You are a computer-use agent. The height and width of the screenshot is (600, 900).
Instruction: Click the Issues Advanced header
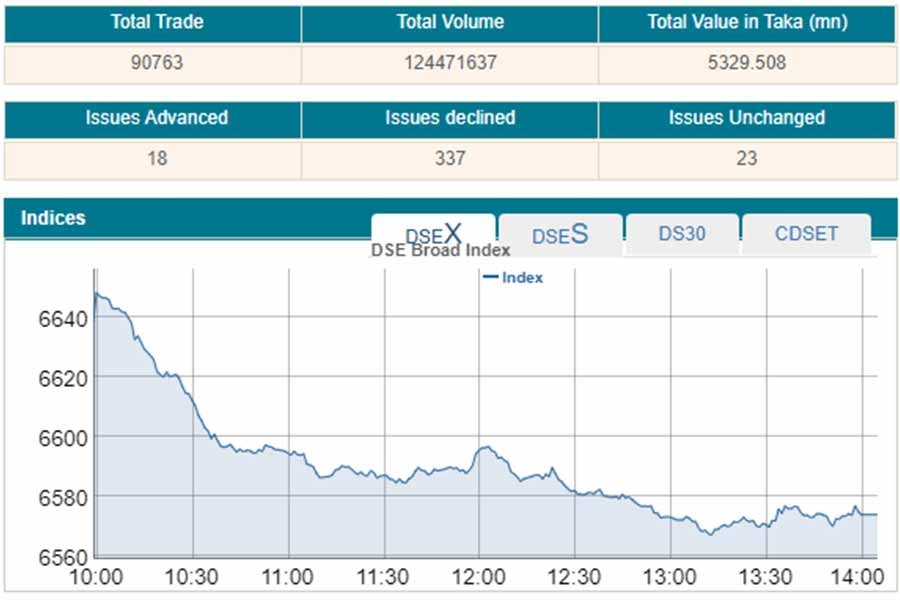pyautogui.click(x=156, y=118)
